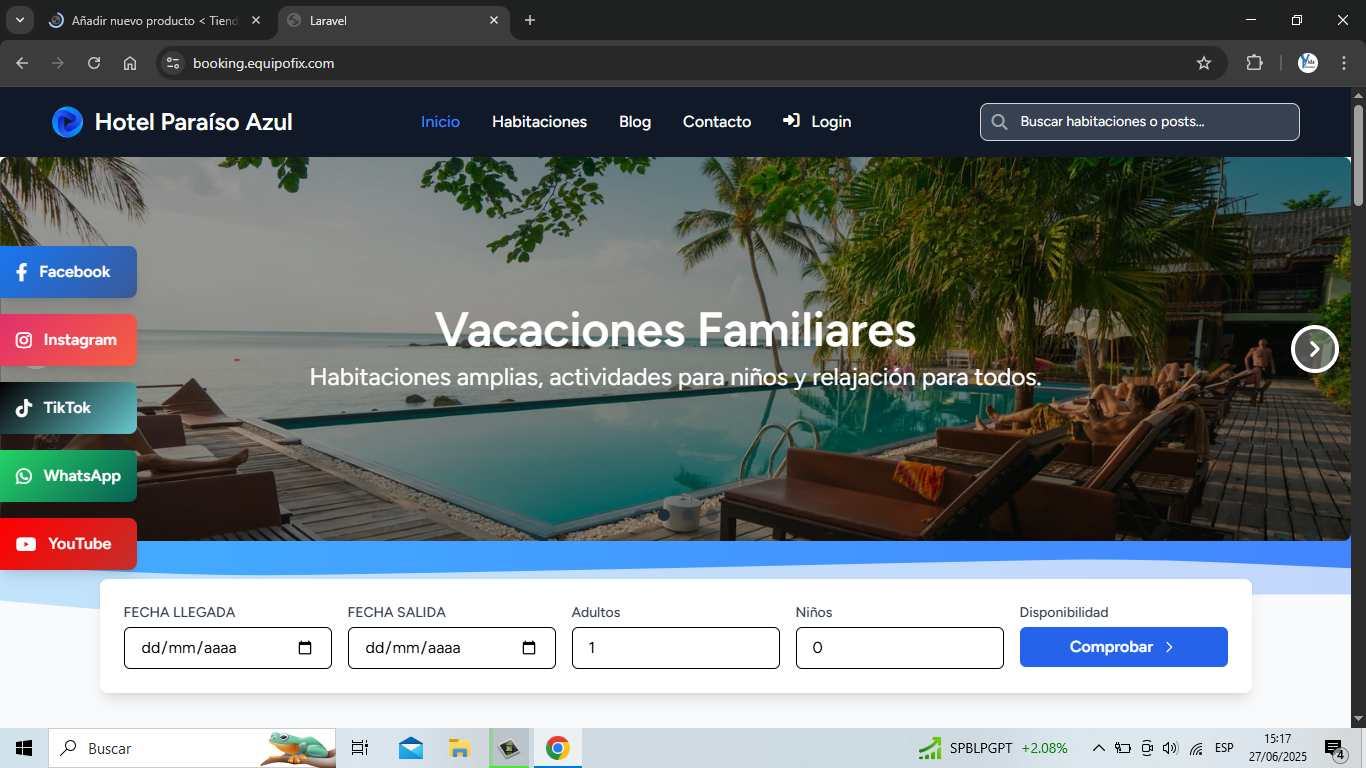Viewport: 1366px width, 768px height.
Task: Go to Inicio in navigation
Action: coord(440,122)
